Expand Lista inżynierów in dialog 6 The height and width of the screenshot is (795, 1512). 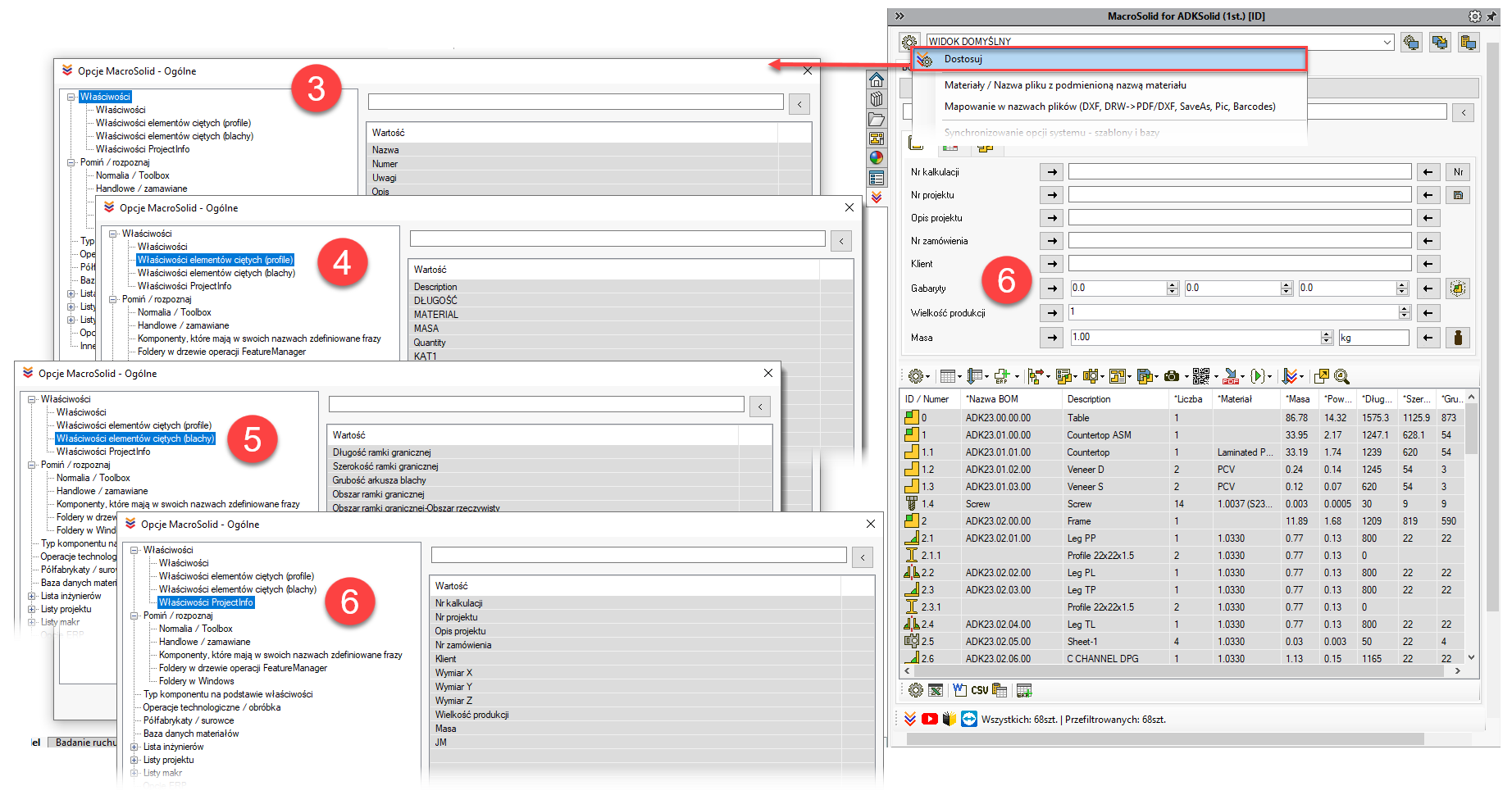click(x=134, y=747)
